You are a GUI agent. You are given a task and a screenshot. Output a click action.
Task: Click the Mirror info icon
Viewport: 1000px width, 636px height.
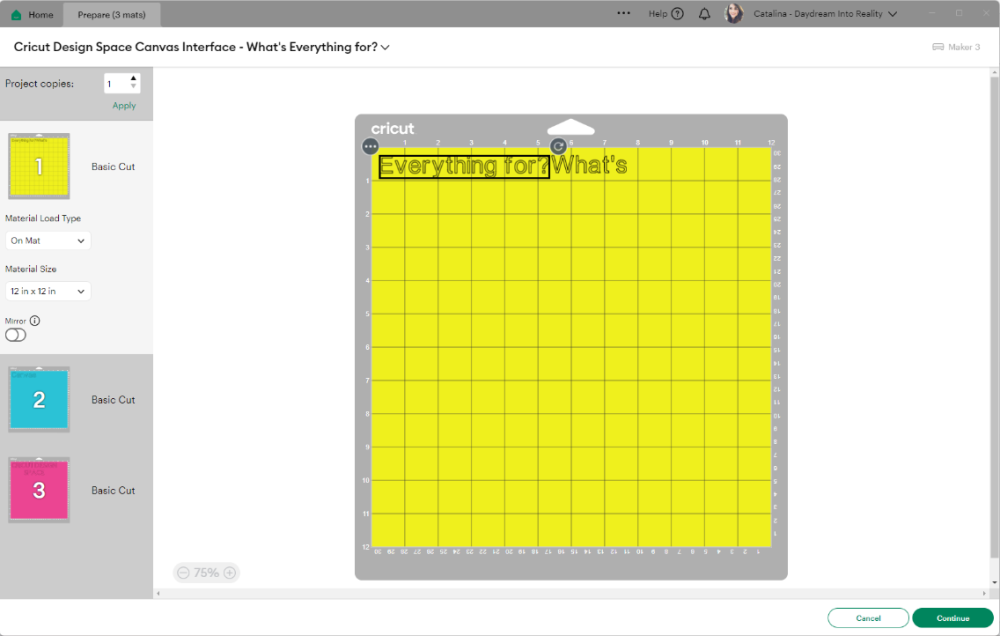tap(35, 321)
